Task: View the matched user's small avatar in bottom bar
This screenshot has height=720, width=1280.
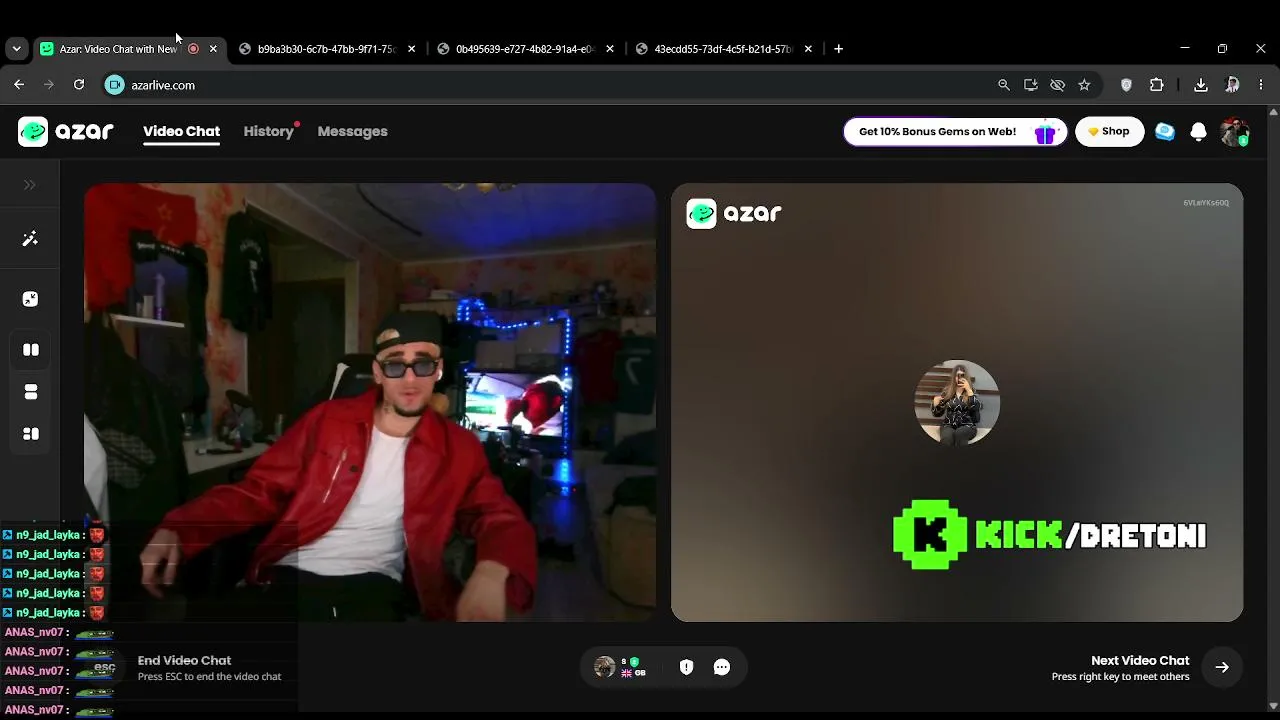Action: (x=604, y=667)
